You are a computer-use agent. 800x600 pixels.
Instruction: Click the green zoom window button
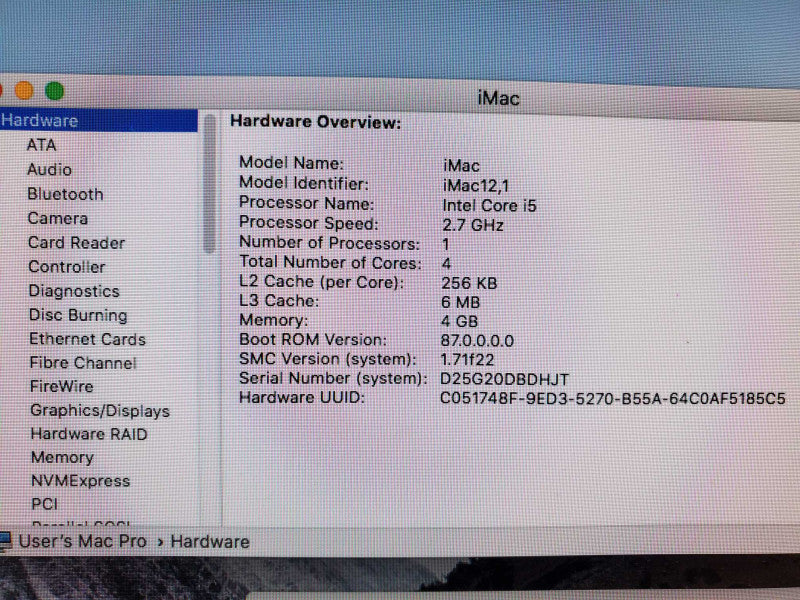tap(55, 91)
